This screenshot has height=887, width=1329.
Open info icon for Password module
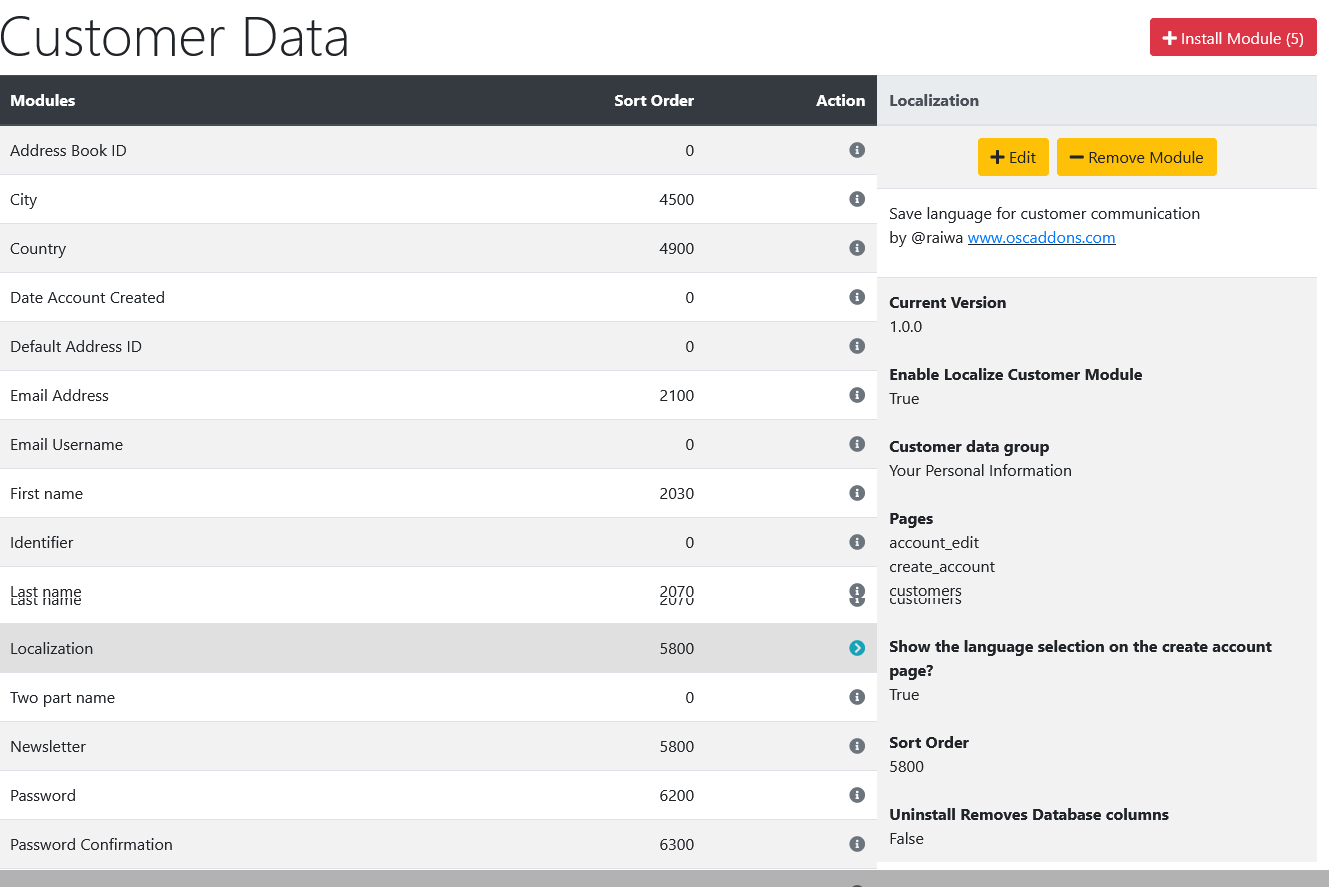click(857, 795)
